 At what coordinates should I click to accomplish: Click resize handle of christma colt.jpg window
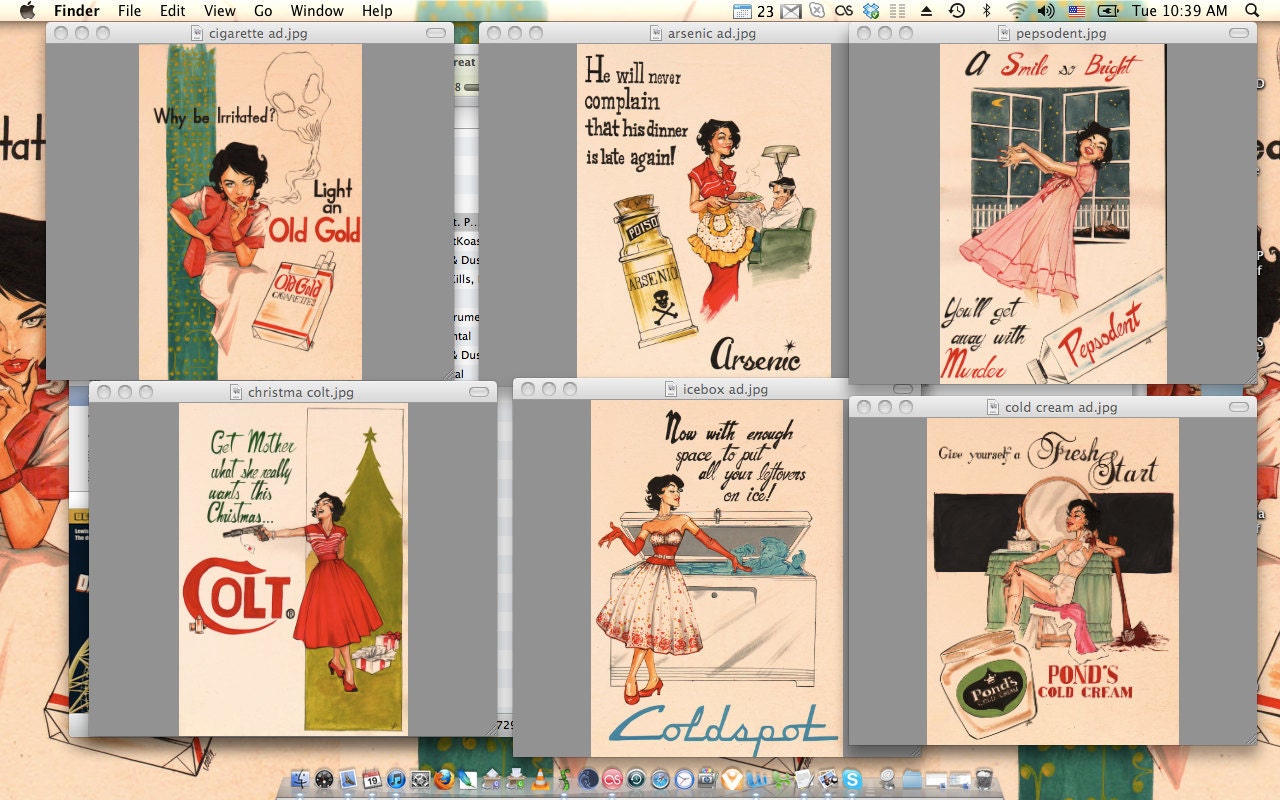(x=490, y=729)
